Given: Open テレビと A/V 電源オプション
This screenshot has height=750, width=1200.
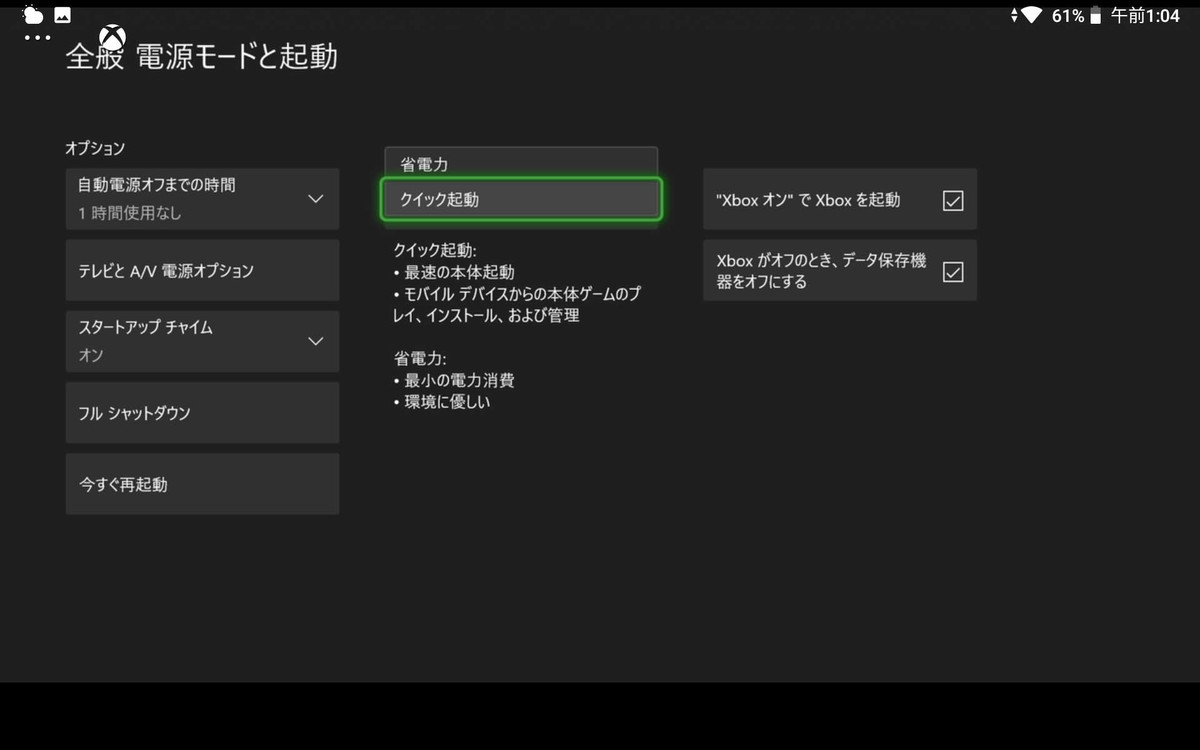Looking at the screenshot, I should [202, 270].
